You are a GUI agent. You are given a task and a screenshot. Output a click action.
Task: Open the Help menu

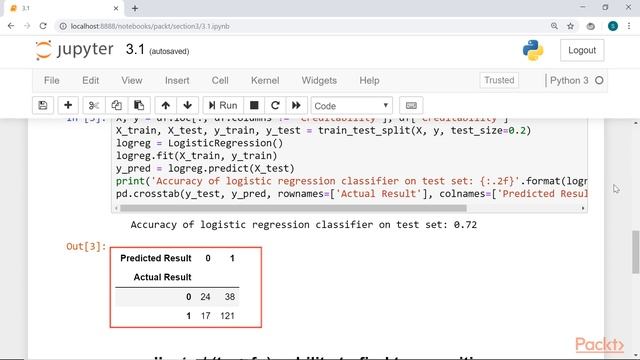point(369,80)
